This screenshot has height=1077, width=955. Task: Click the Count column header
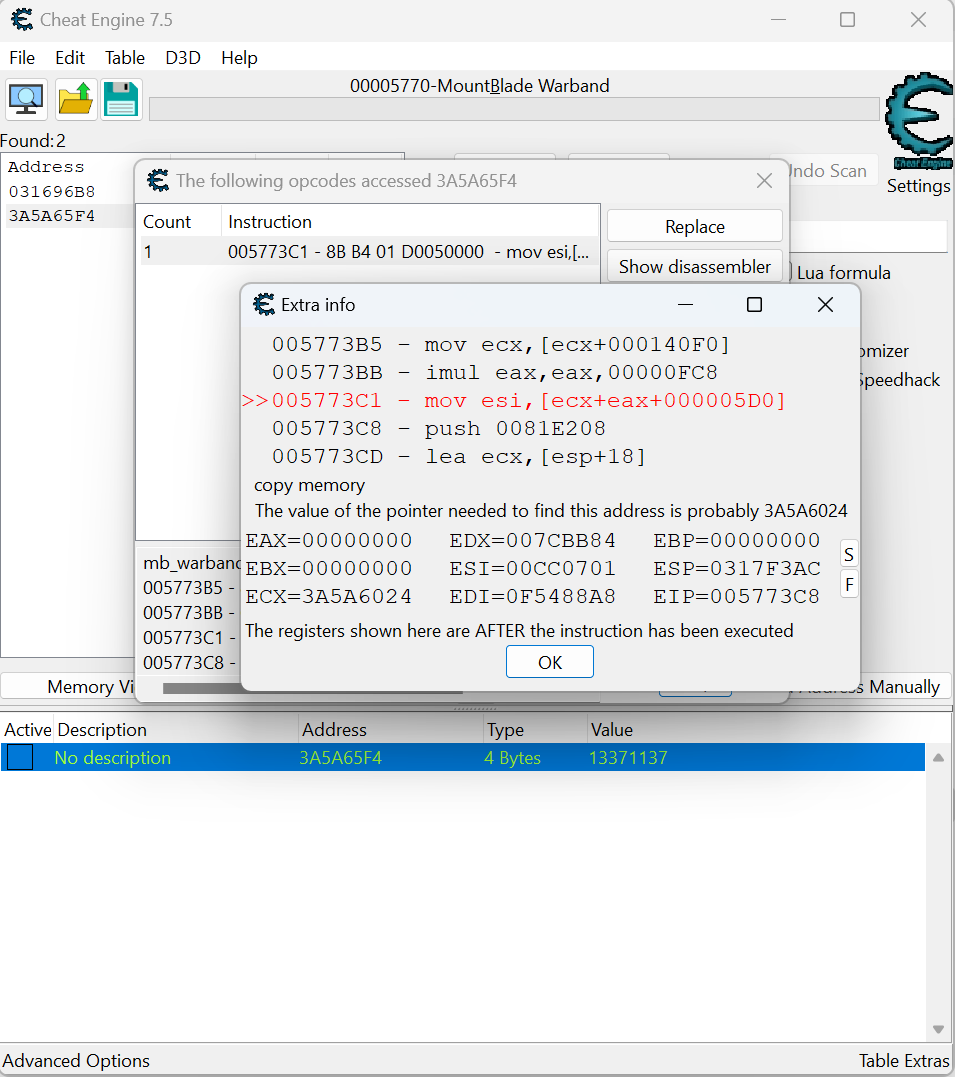180,222
